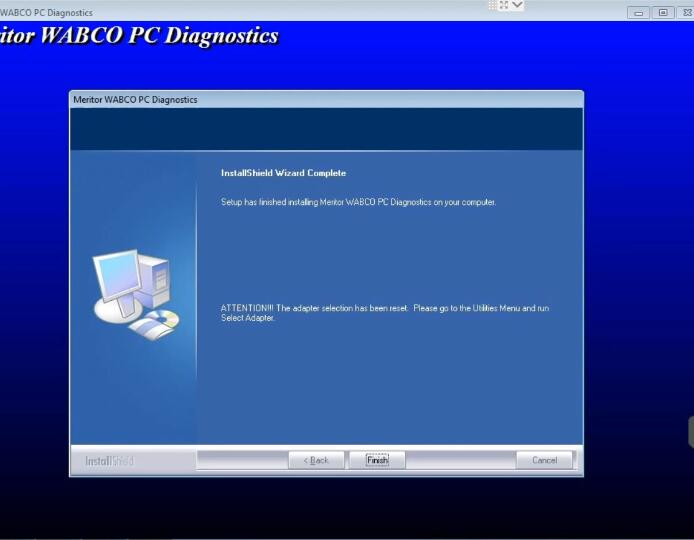Image resolution: width=694 pixels, height=540 pixels.
Task: Click the 'Setup has finished installing' text
Action: tap(358, 202)
